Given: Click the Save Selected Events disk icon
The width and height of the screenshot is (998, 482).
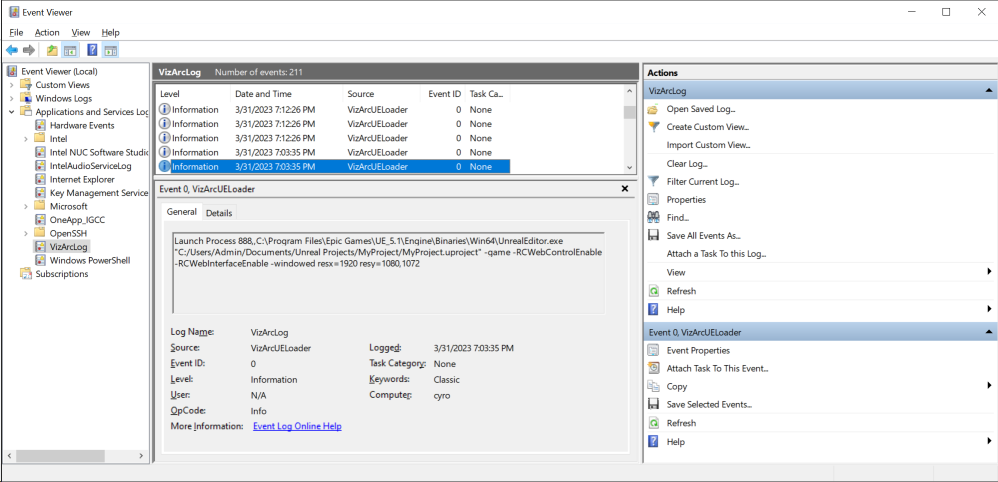Looking at the screenshot, I should point(653,405).
